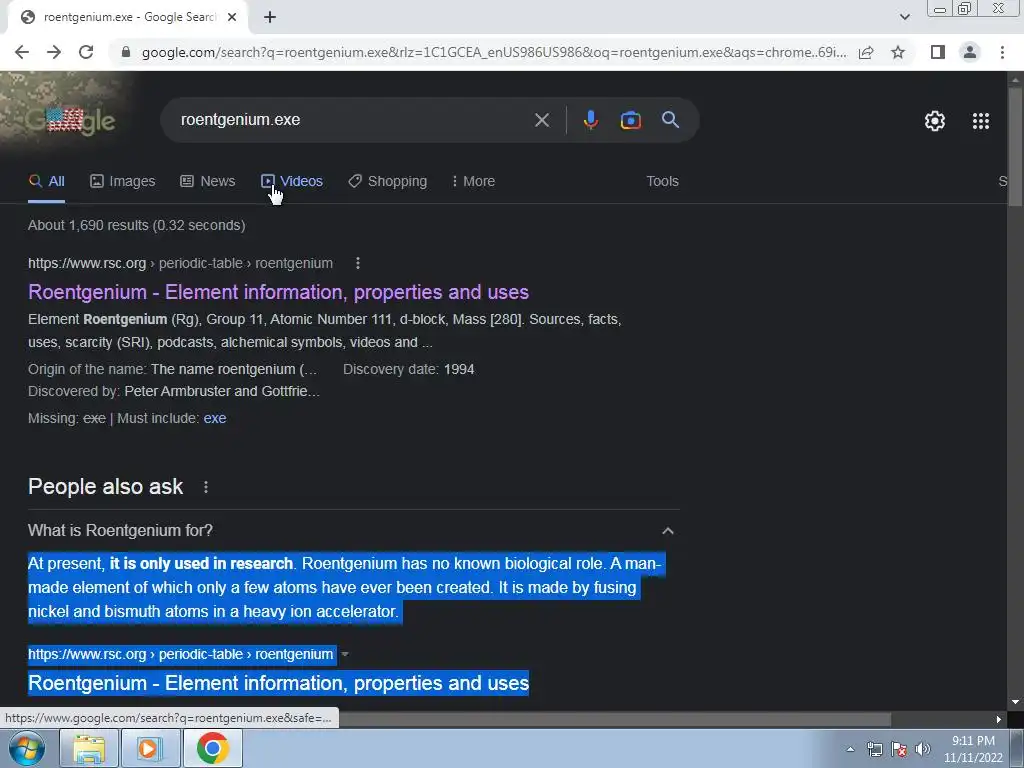1024x768 pixels.
Task: Click the 'exe' Must include link
Action: pyautogui.click(x=215, y=418)
